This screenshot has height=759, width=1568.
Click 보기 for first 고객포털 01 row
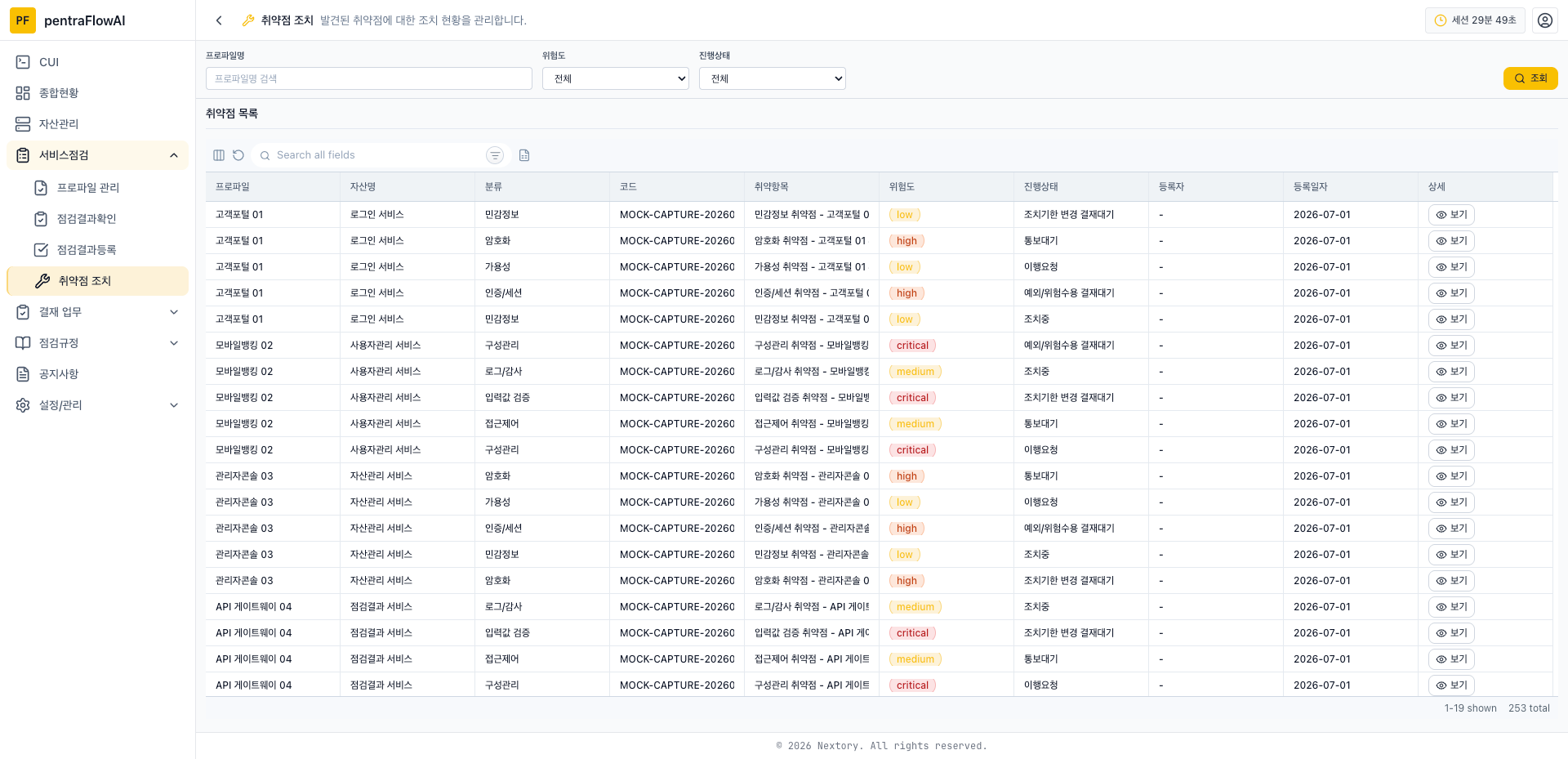1451,215
